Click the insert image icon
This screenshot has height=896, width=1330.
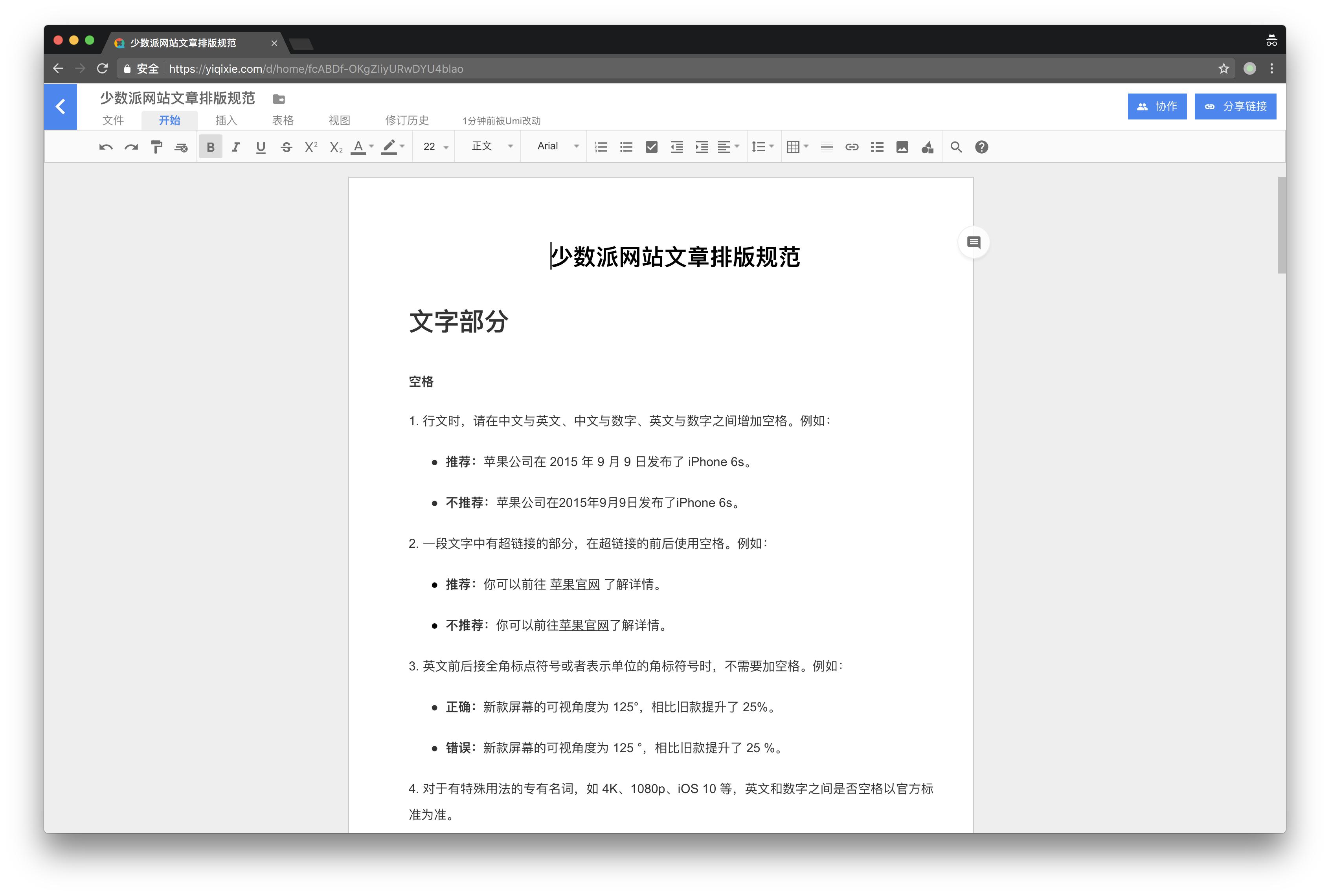point(902,147)
